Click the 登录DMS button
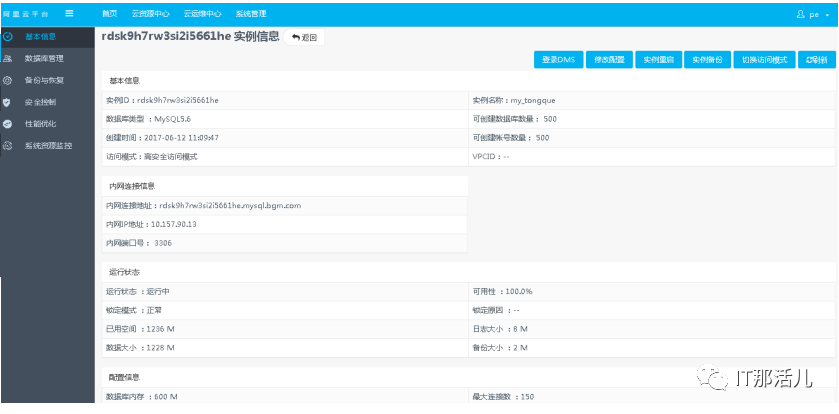Screen dimensions: 839x414 558,60
